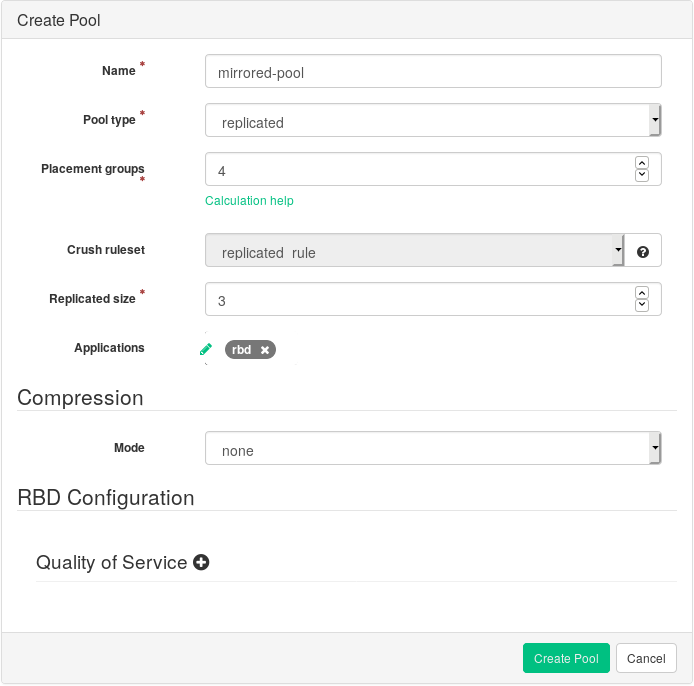Increment Replicated size using up arrow

coord(642,292)
